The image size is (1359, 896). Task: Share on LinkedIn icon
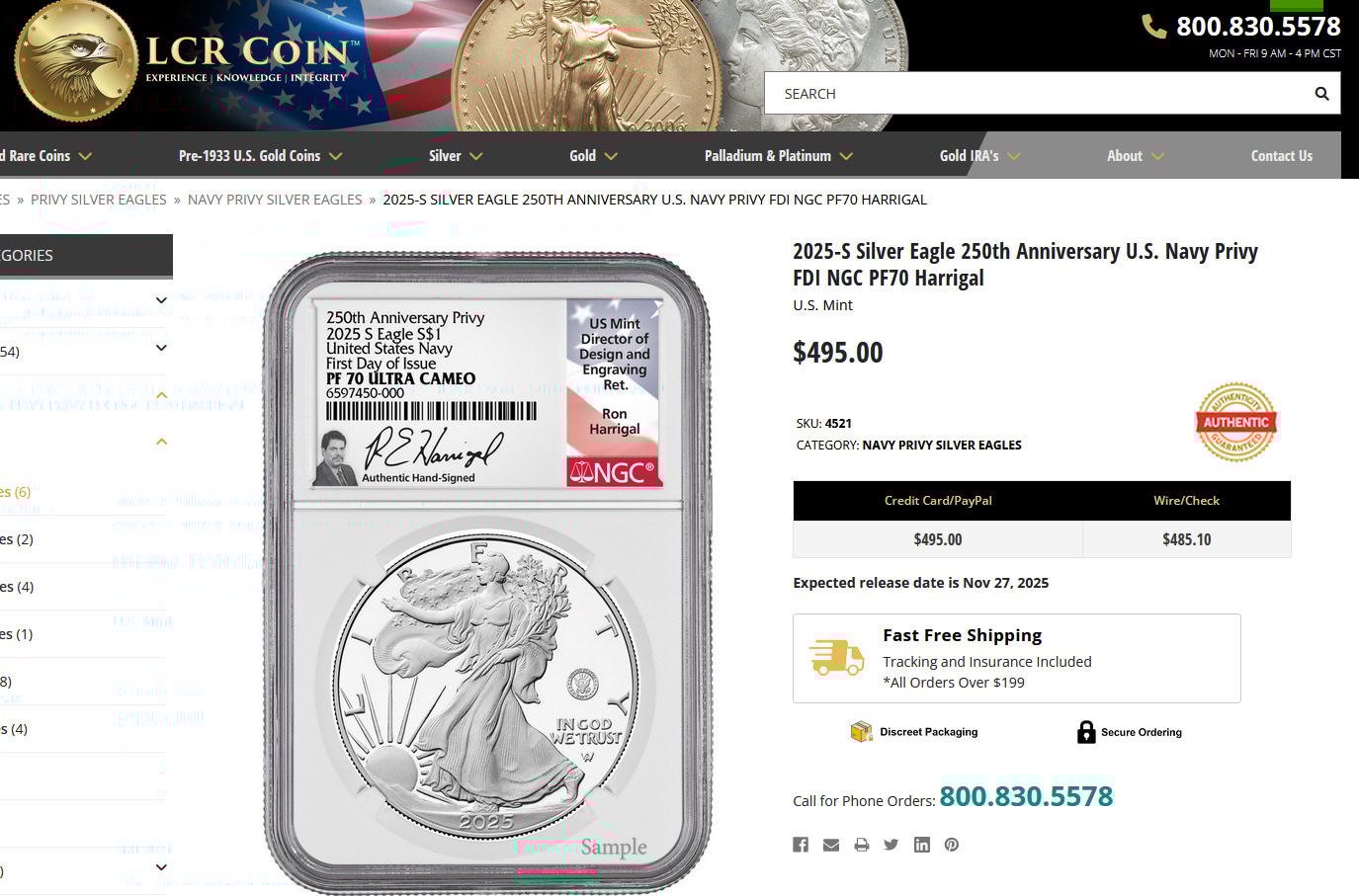point(922,845)
